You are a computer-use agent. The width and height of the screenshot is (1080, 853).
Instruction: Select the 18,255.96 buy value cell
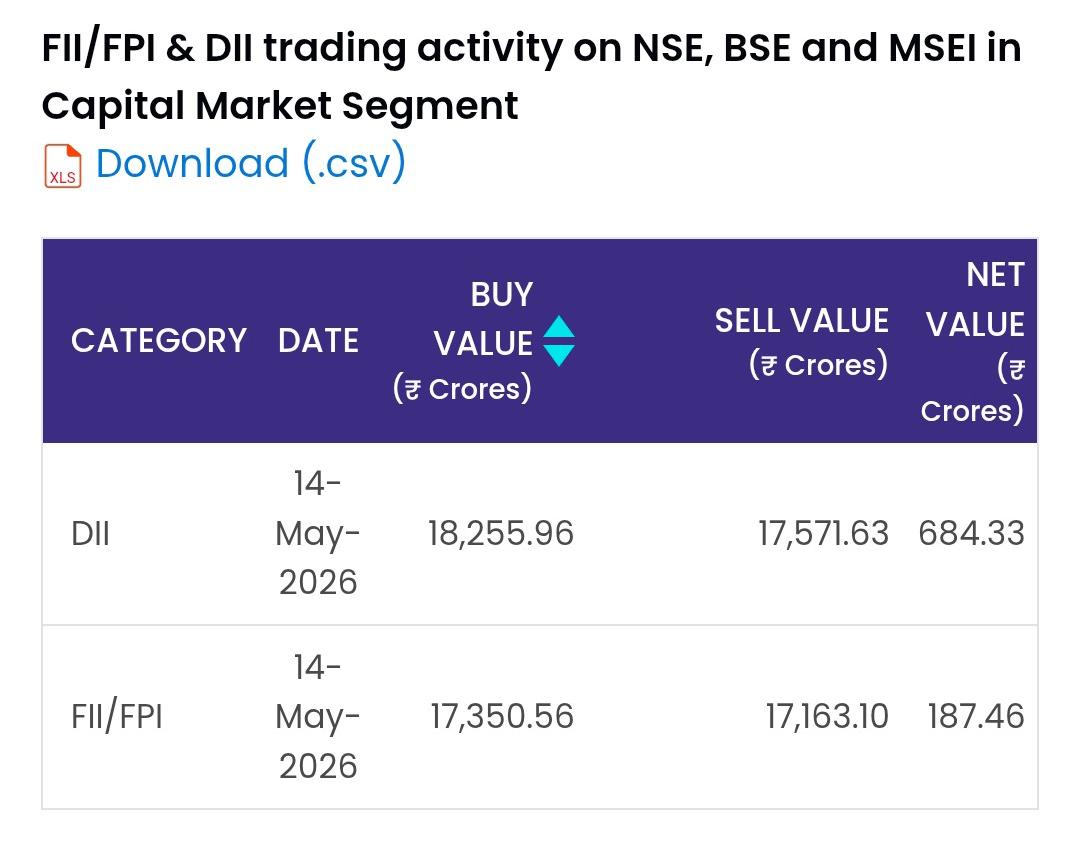[501, 534]
